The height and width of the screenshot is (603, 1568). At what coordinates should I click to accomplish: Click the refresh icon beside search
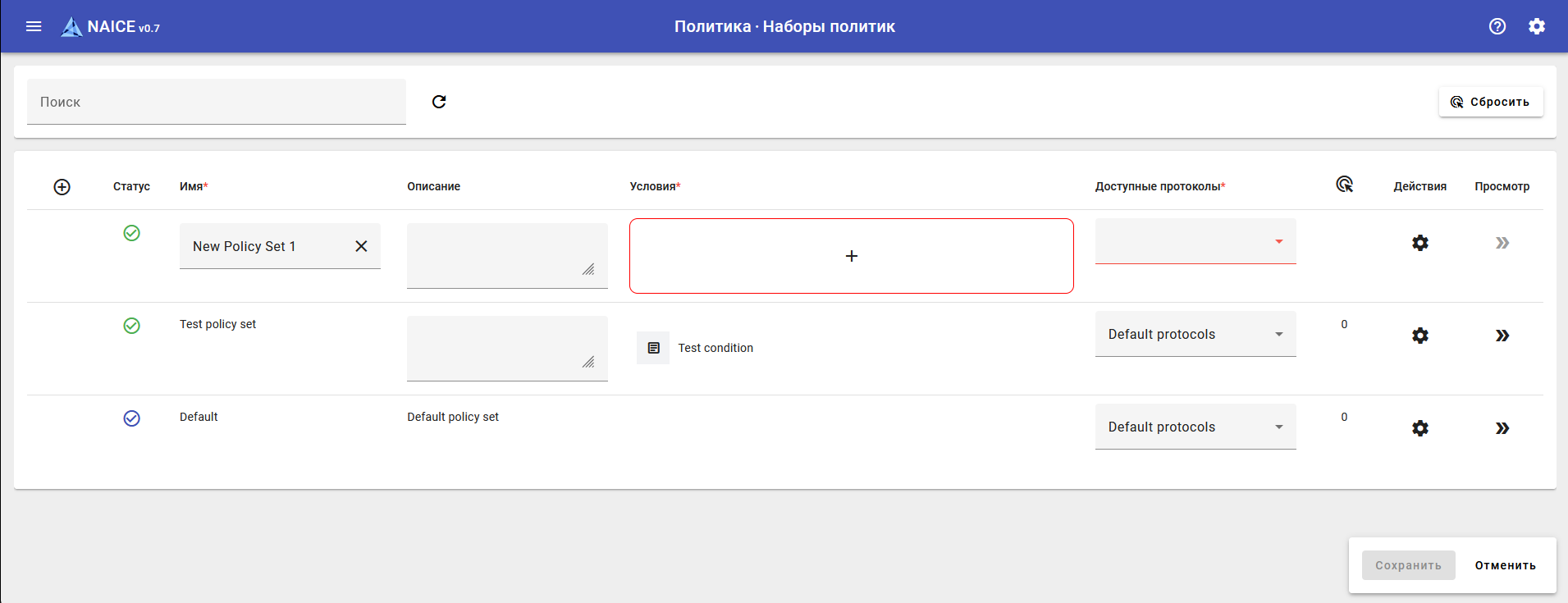[x=439, y=102]
